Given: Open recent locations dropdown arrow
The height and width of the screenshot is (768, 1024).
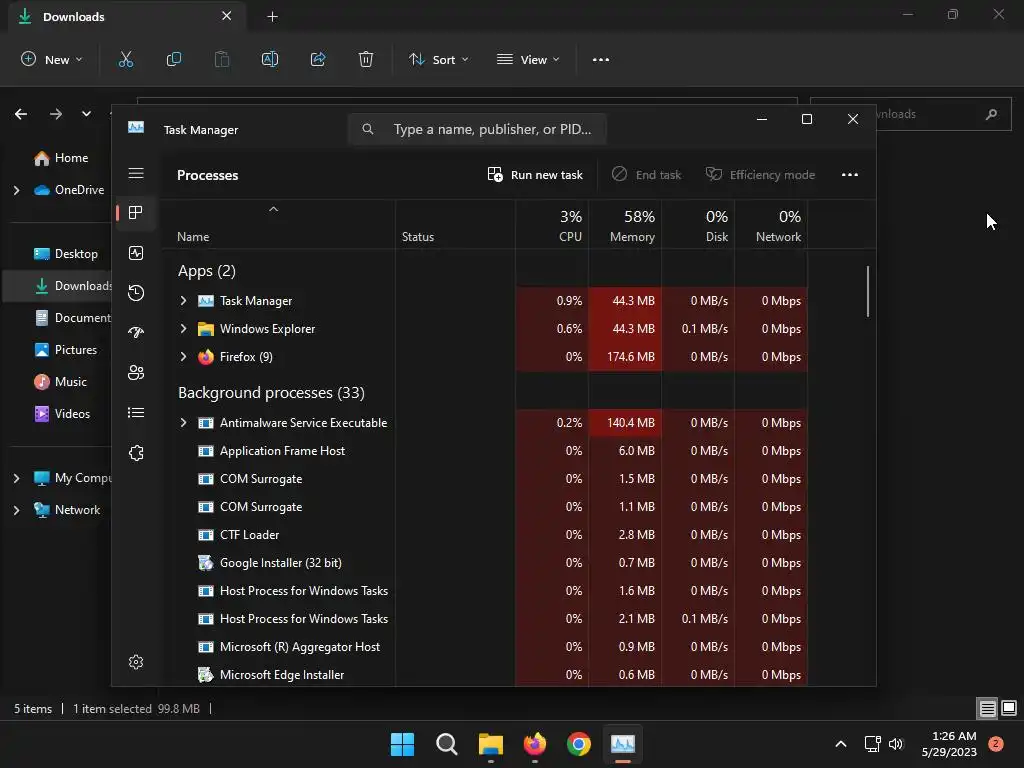Looking at the screenshot, I should [x=86, y=114].
